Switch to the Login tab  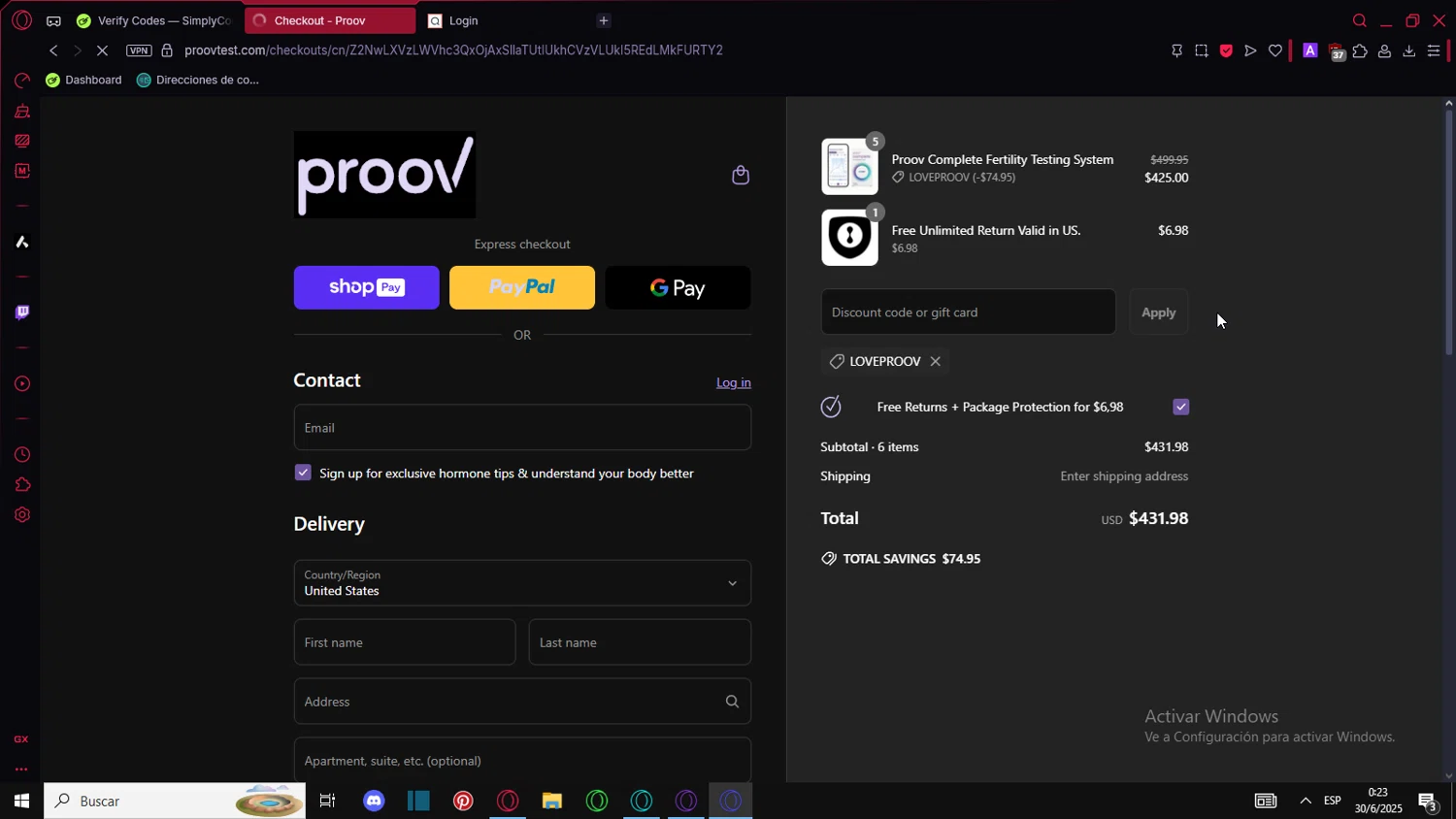point(505,20)
